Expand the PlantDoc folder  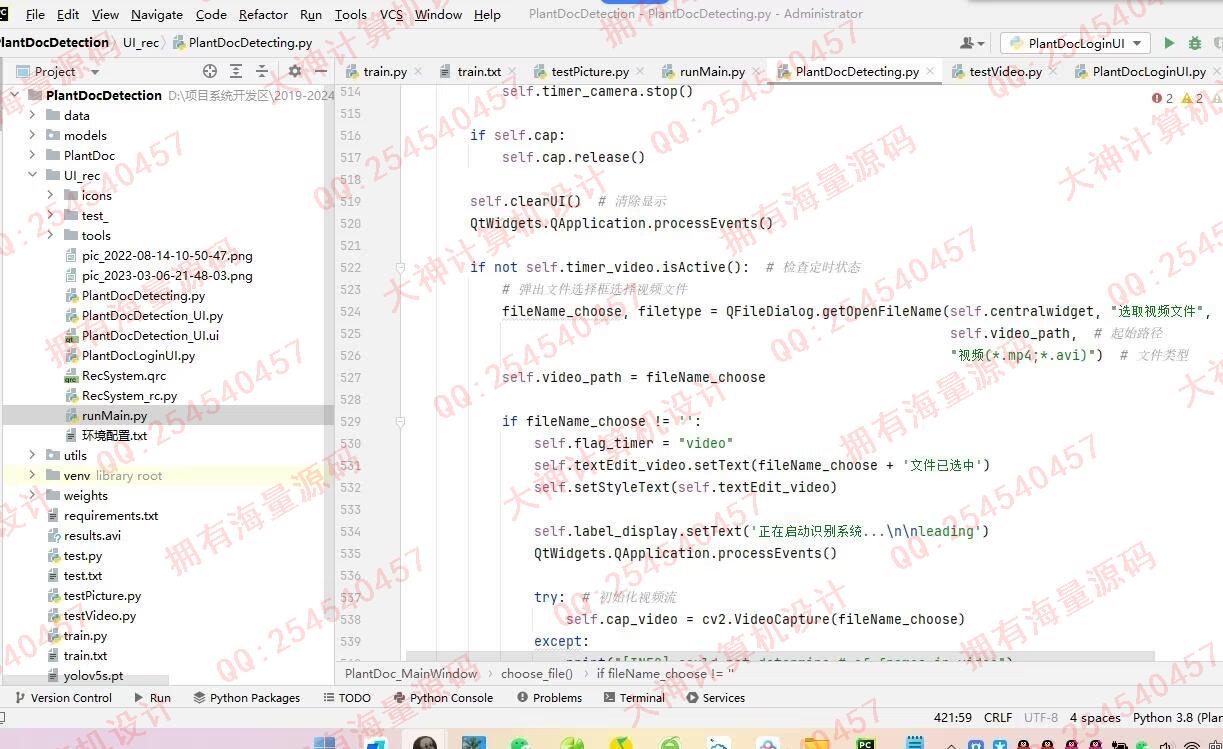tap(32, 155)
